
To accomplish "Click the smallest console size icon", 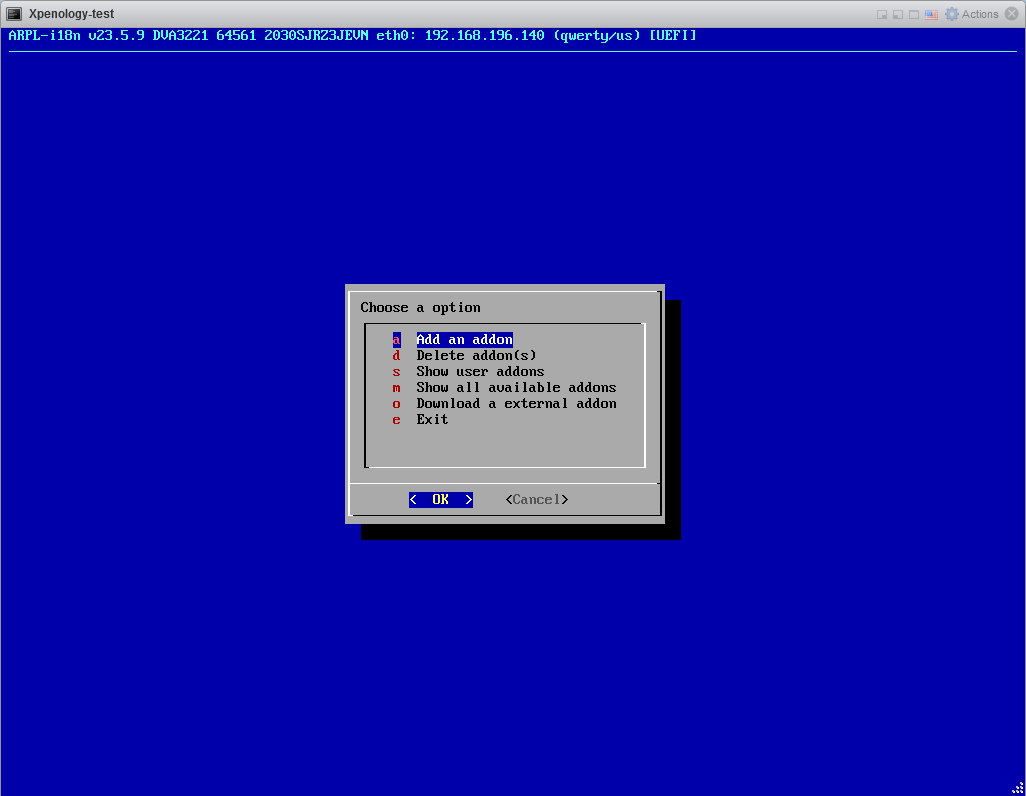I will 882,14.
